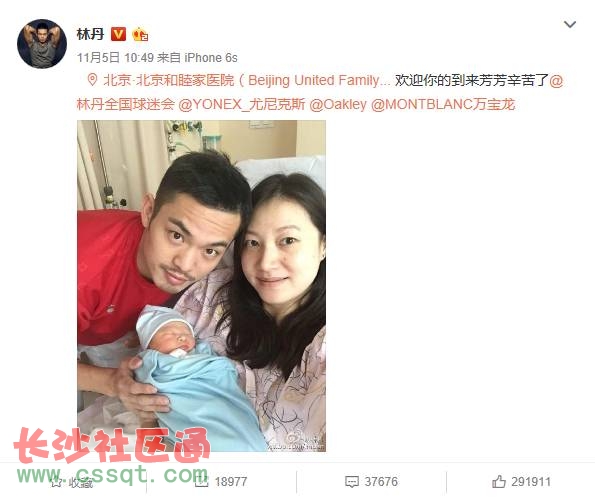
Task: Click the orange V verification badge
Action: 118,34
